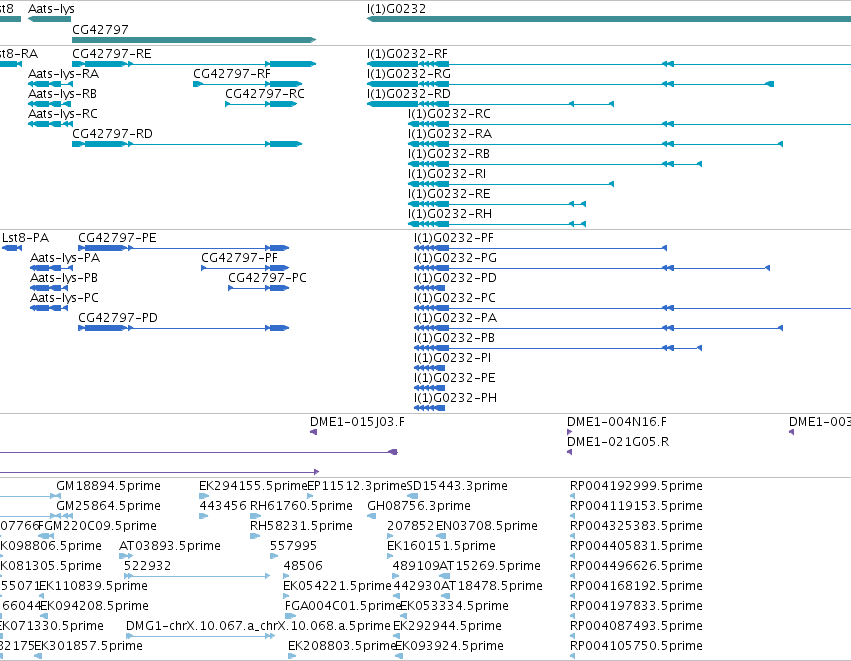Screen dimensions: 851x661
Task: Select the l(1)G0232 gene label
Action: tap(396, 9)
